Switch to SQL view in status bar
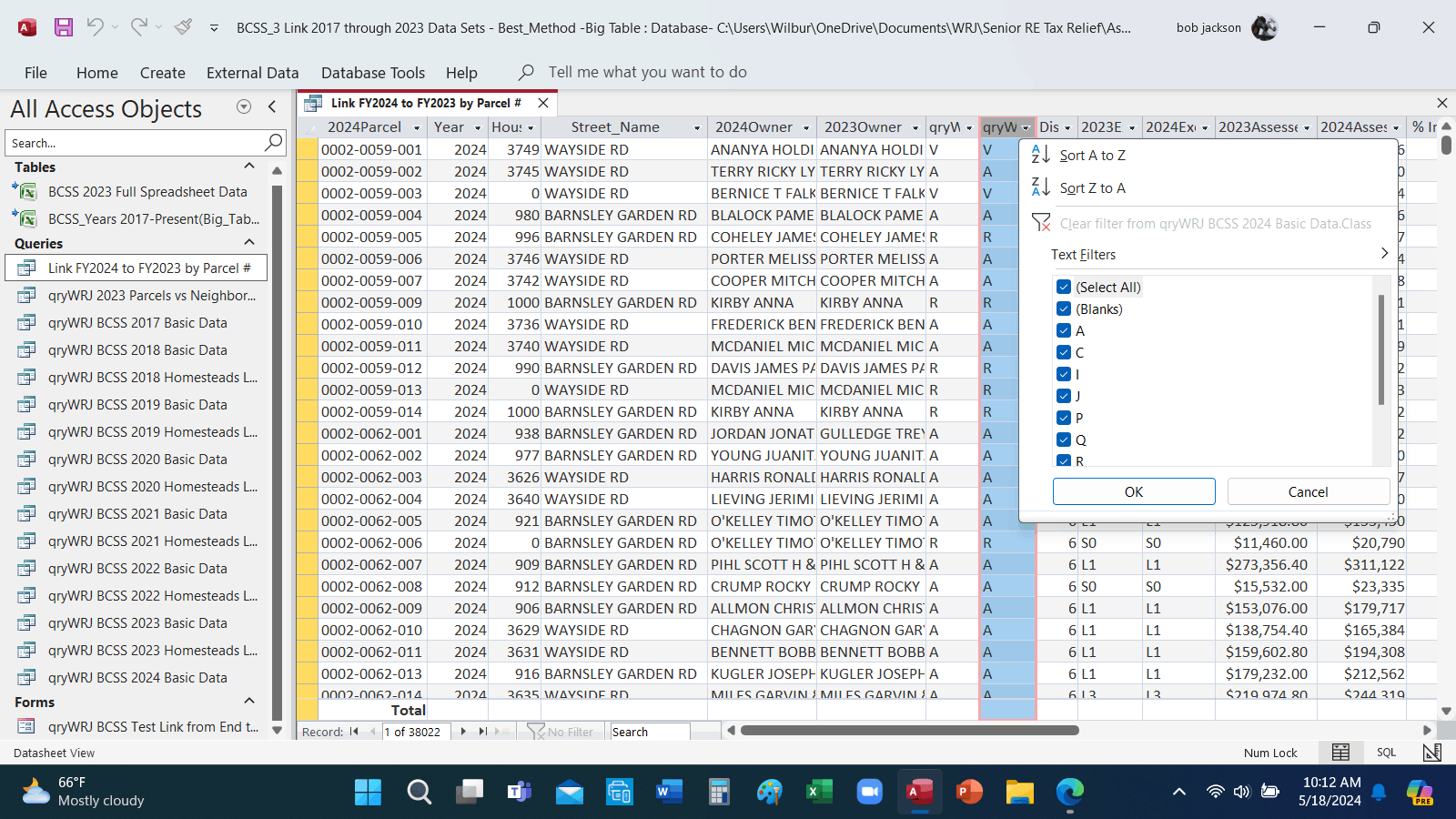This screenshot has height=819, width=1456. pyautogui.click(x=1386, y=753)
